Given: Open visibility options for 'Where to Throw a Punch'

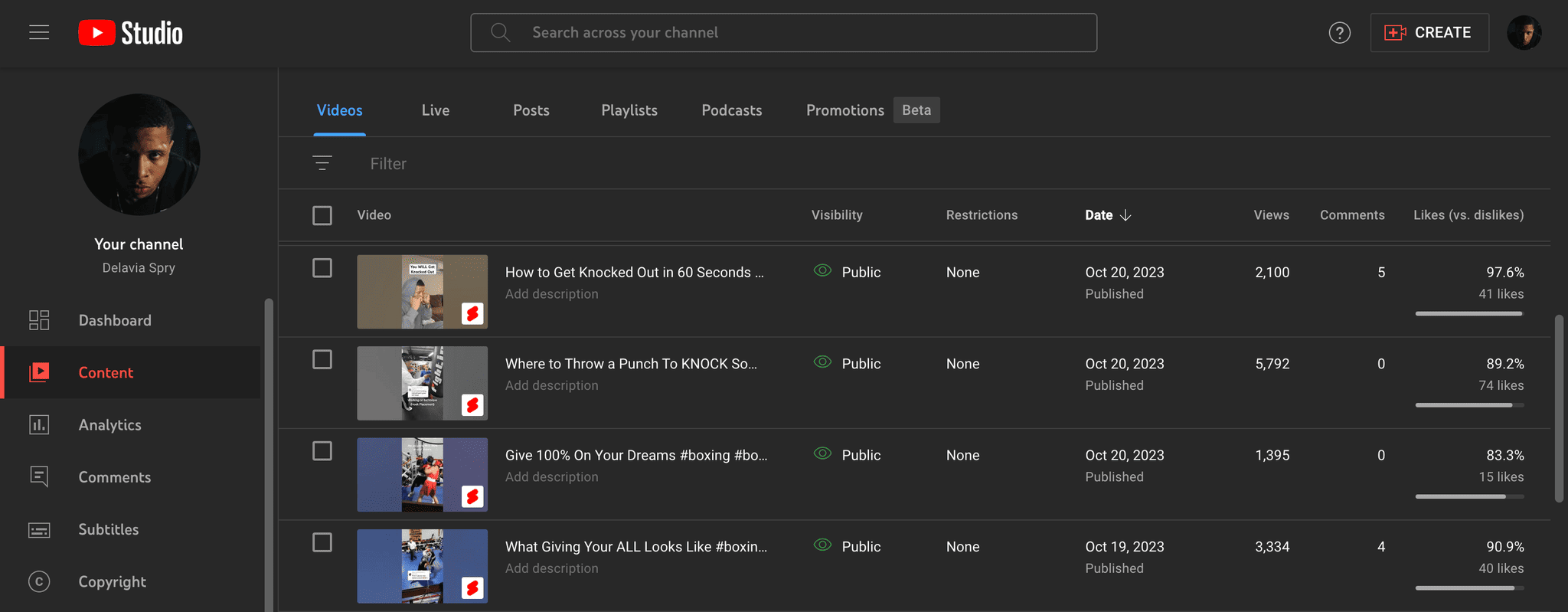Looking at the screenshot, I should (x=847, y=364).
